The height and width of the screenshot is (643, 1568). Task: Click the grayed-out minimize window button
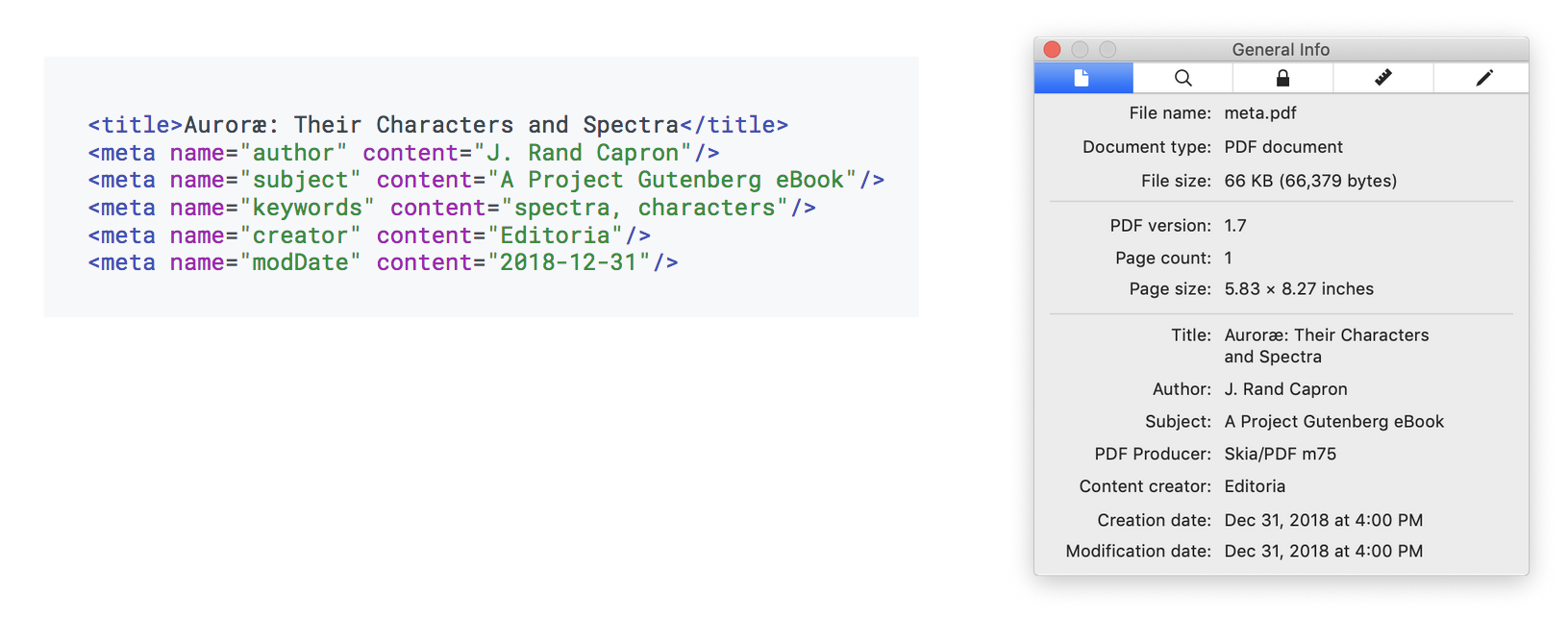click(1080, 49)
